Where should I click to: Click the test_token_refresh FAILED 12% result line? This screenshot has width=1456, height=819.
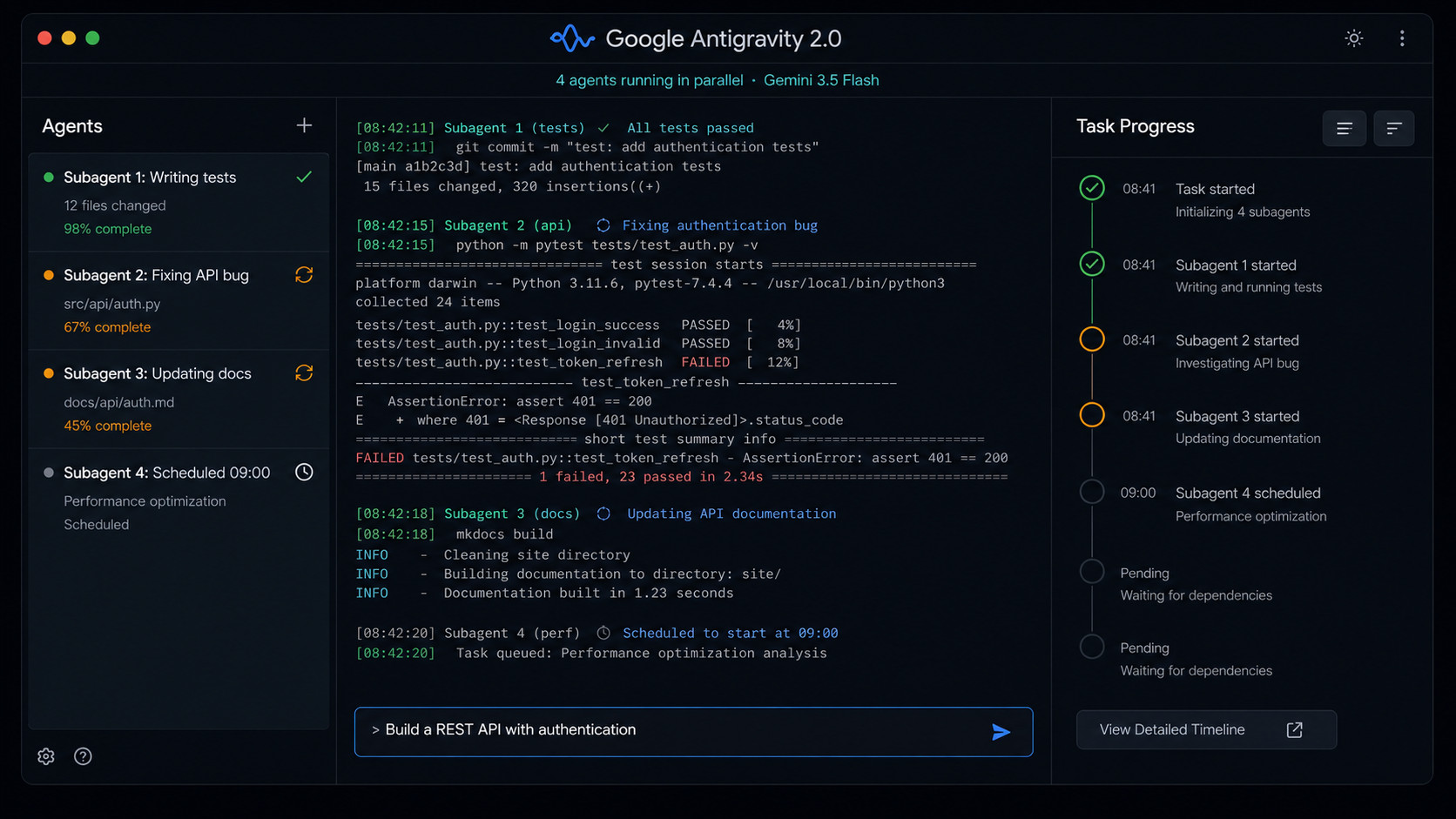click(577, 362)
